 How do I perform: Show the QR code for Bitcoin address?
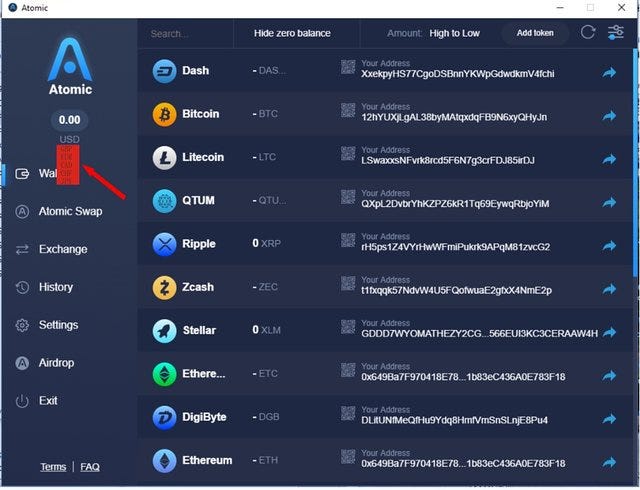348,110
